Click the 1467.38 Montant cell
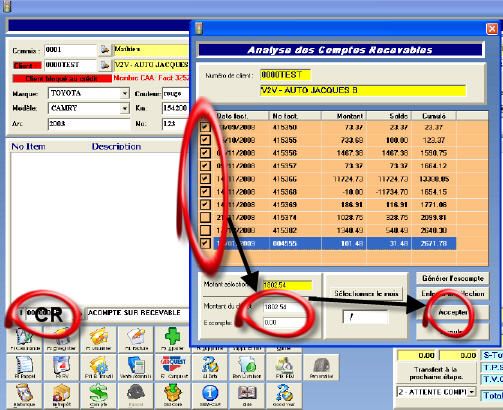This screenshot has width=503, height=410. [x=344, y=153]
